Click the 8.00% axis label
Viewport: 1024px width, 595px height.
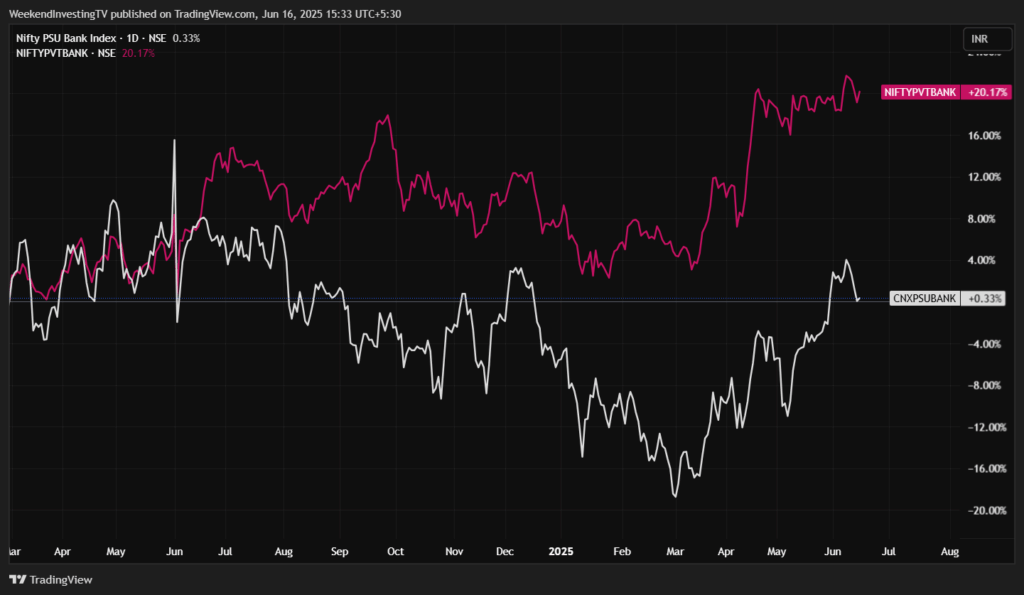coord(982,219)
